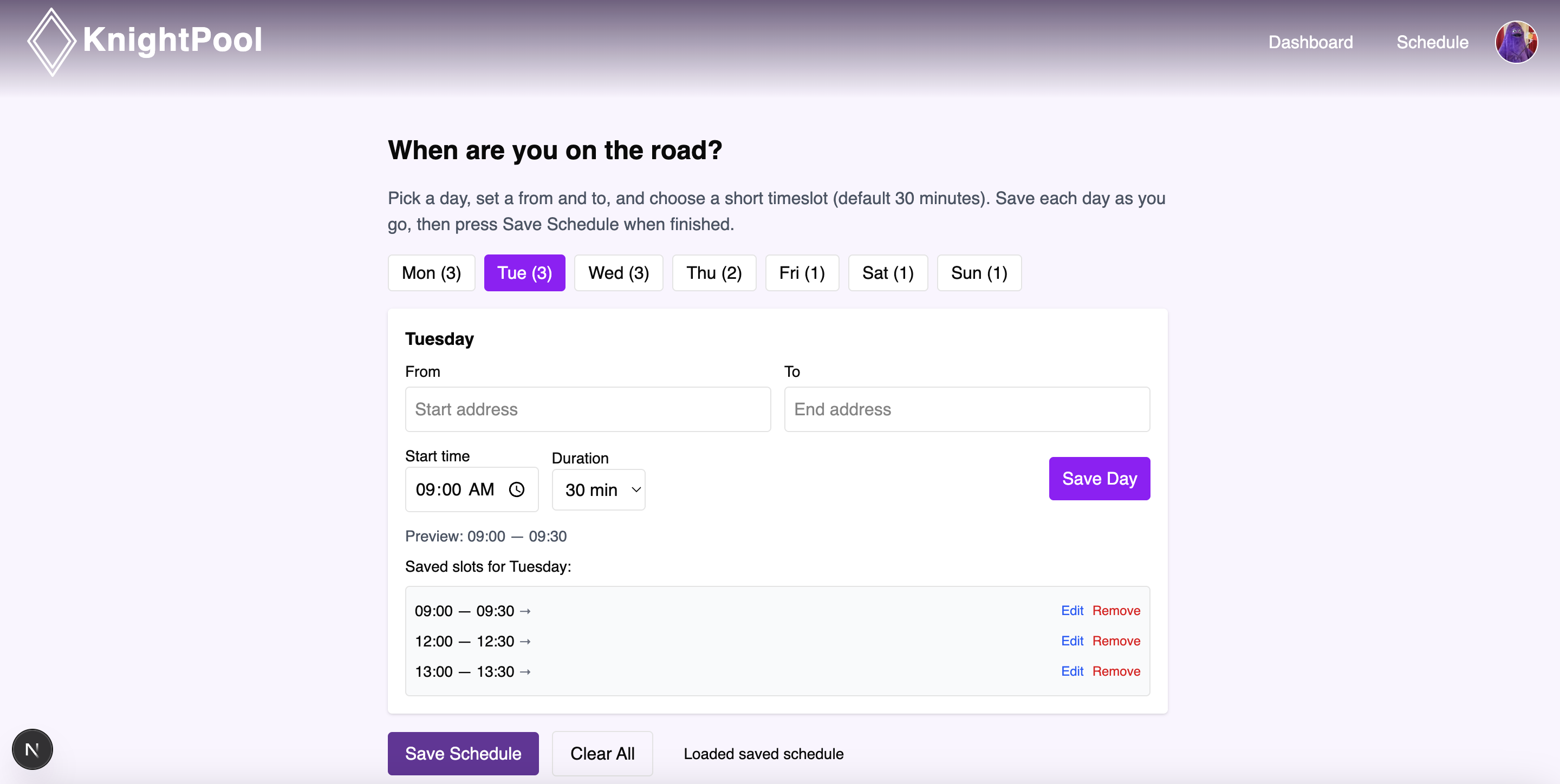Image resolution: width=1560 pixels, height=784 pixels.
Task: Switch to the Wed (3) tab
Action: [x=618, y=273]
